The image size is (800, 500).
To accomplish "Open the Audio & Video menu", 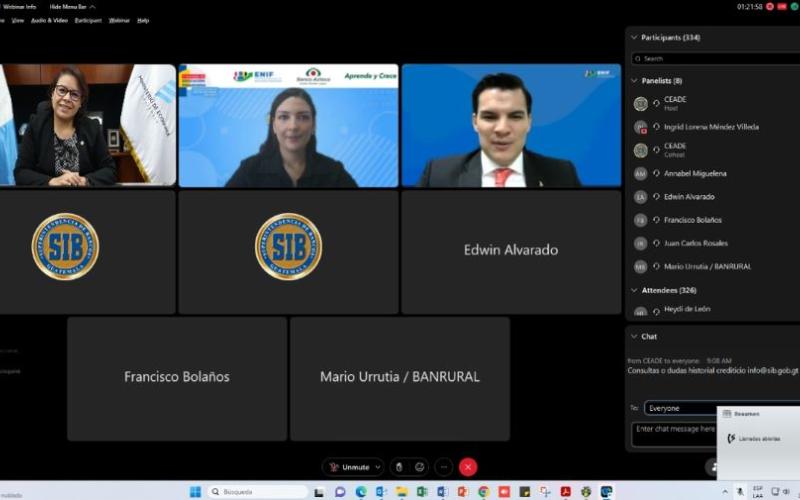I will (49, 20).
